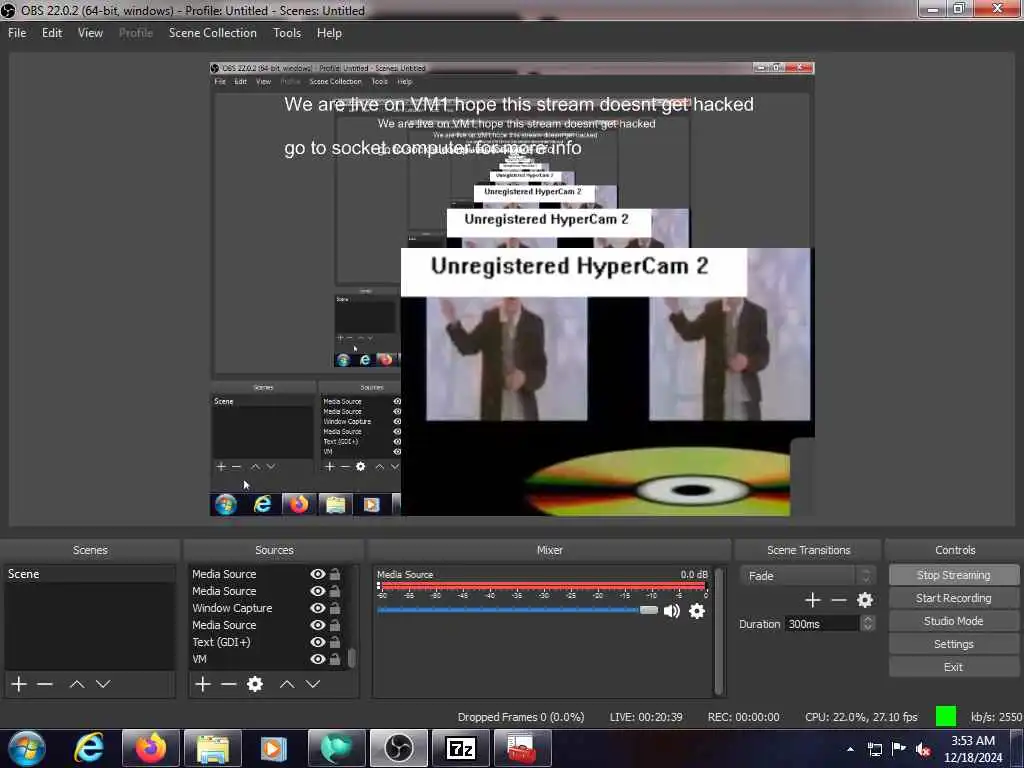Toggle visibility of second Media Source

click(x=317, y=591)
